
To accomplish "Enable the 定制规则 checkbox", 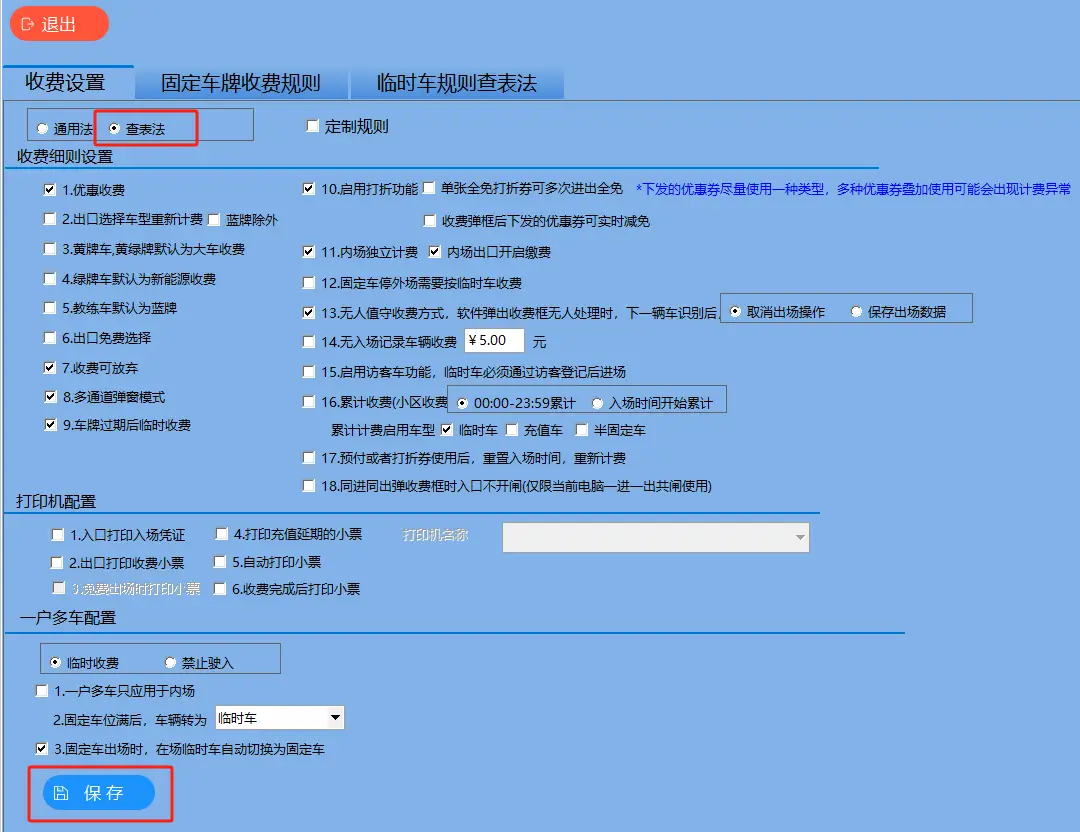I will (x=313, y=125).
